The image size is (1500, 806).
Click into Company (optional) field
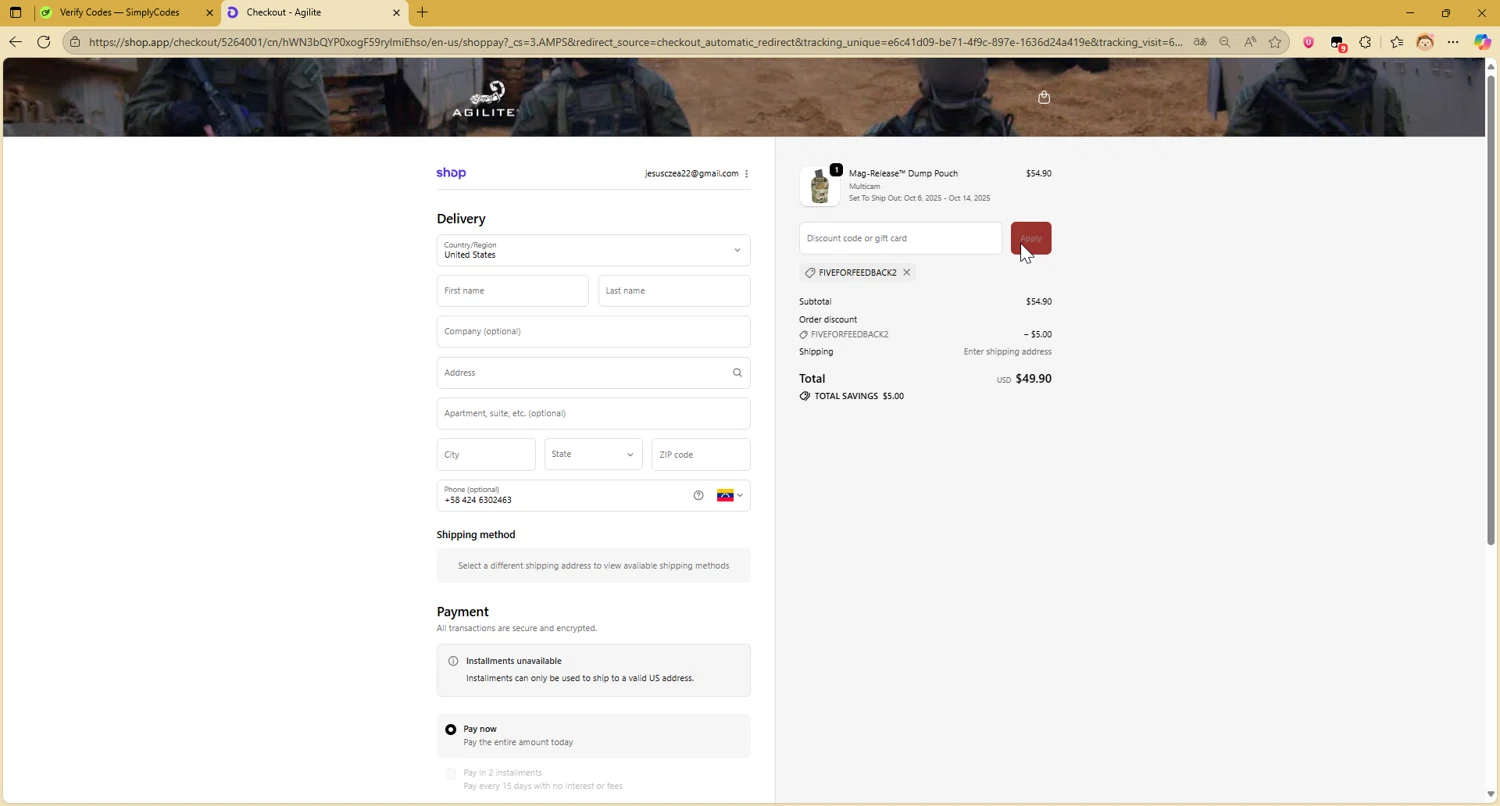click(593, 332)
